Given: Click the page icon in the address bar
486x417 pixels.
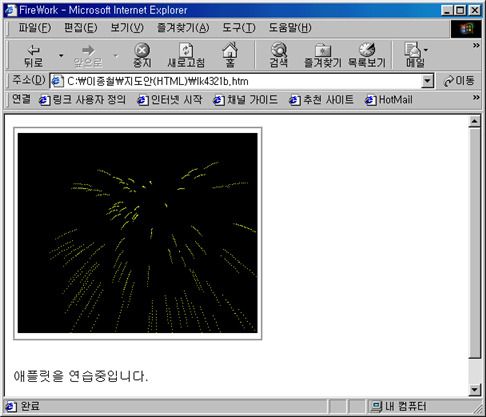Looking at the screenshot, I should click(58, 81).
